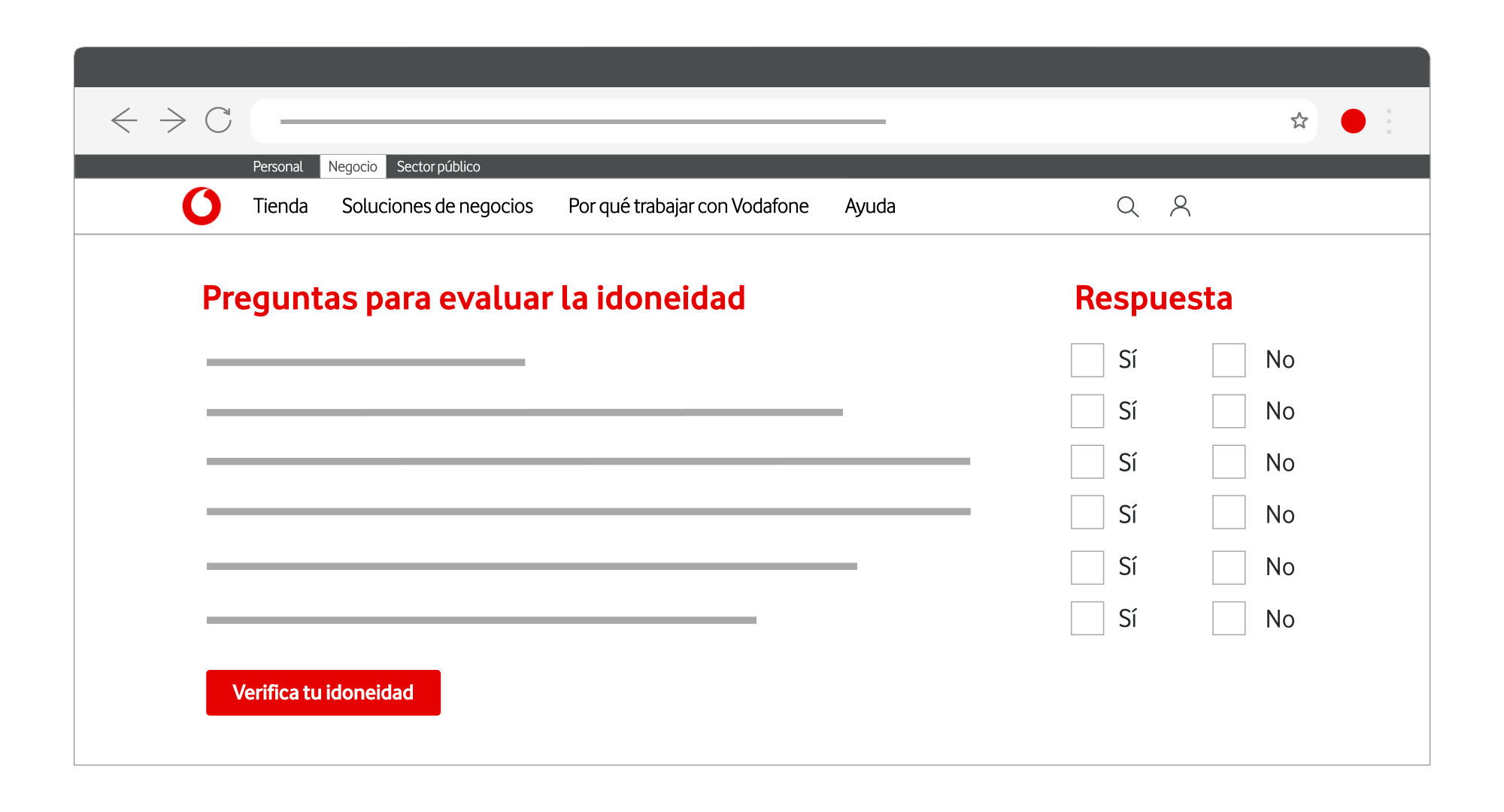This screenshot has width=1504, height=812.
Task: Open the Tienda menu
Action: tap(280, 206)
